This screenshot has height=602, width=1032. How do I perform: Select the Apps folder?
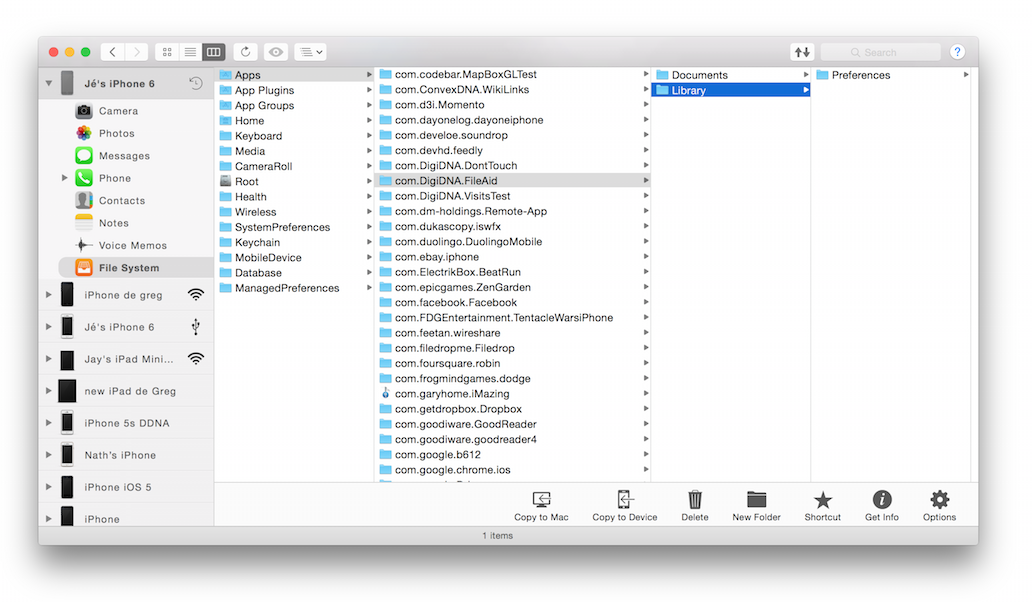[294, 75]
